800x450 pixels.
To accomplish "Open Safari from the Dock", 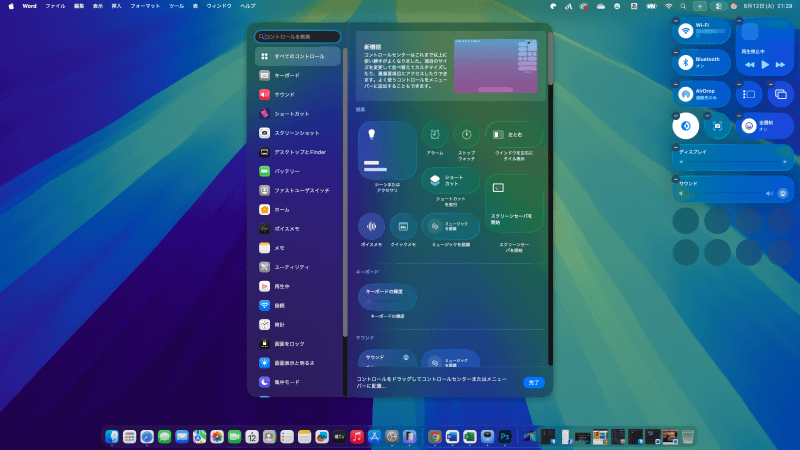I will pyautogui.click(x=147, y=437).
